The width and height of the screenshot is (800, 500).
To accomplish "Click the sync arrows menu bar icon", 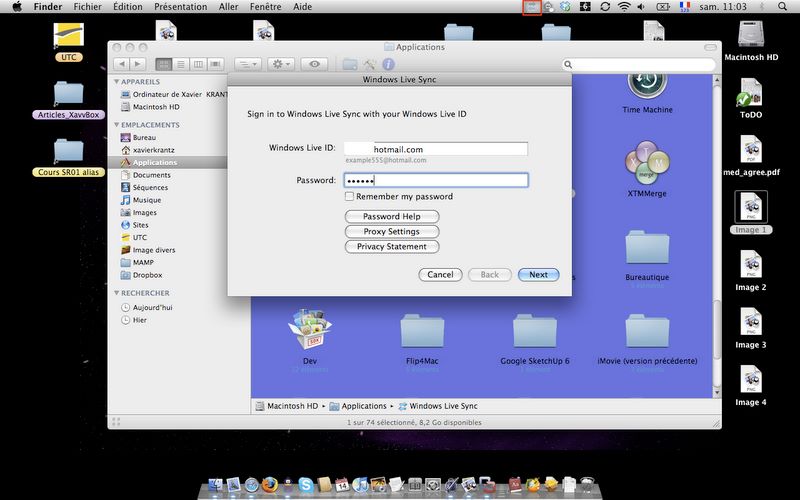I will coord(605,7).
